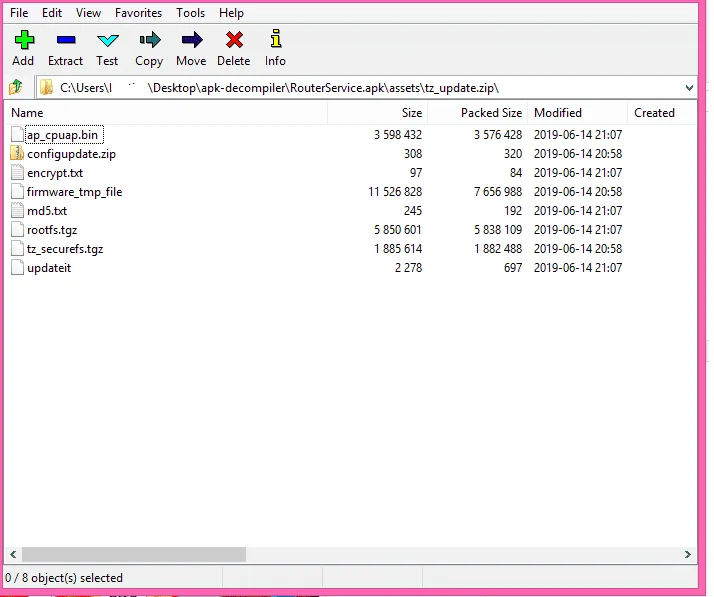Click file icon of rootfs.tgz
The image size is (714, 597).
[17, 230]
